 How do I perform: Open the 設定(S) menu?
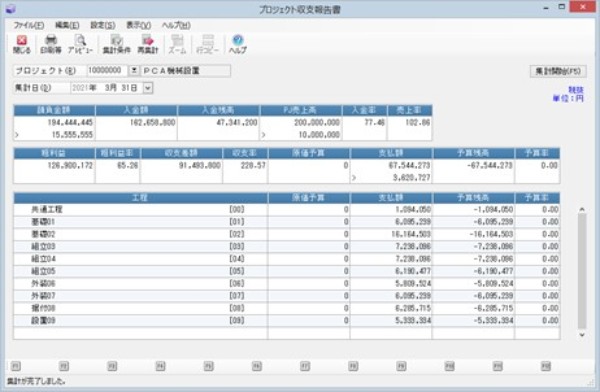coord(103,25)
